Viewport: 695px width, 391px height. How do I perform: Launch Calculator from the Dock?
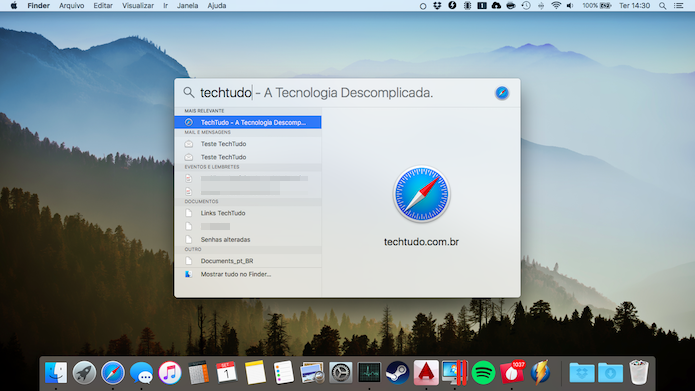click(x=198, y=372)
